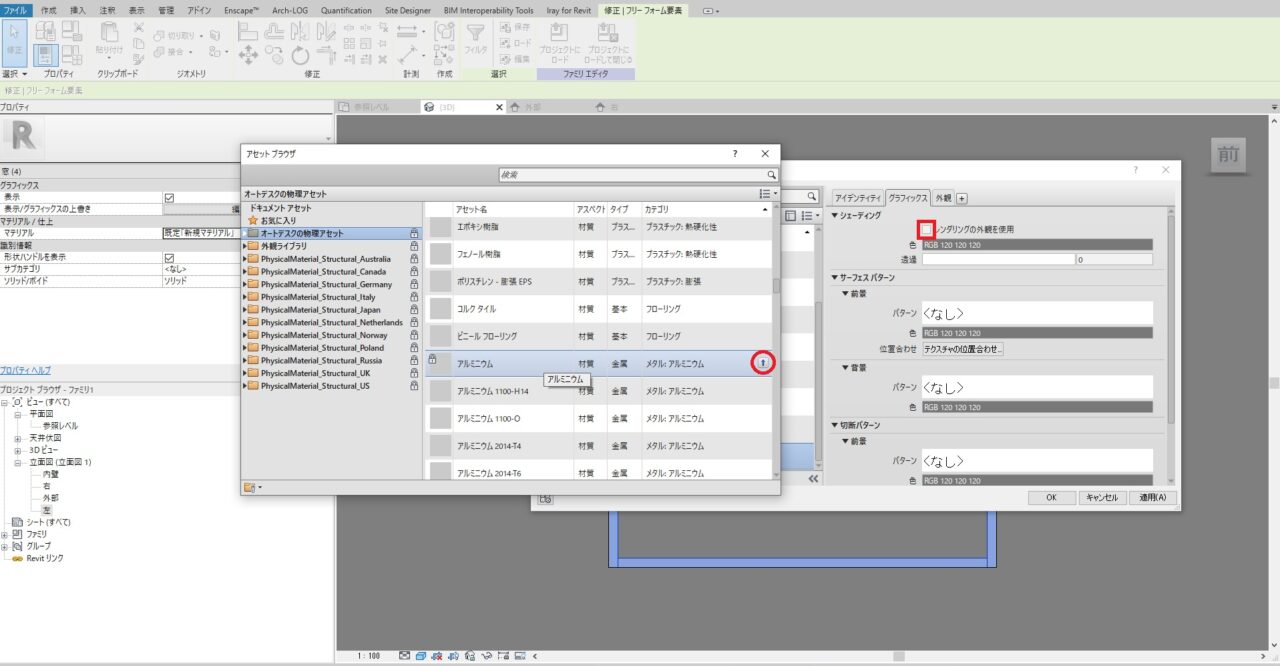The image size is (1280, 666).
Task: Open the Asset Browser view options dropdown
Action: tap(768, 194)
